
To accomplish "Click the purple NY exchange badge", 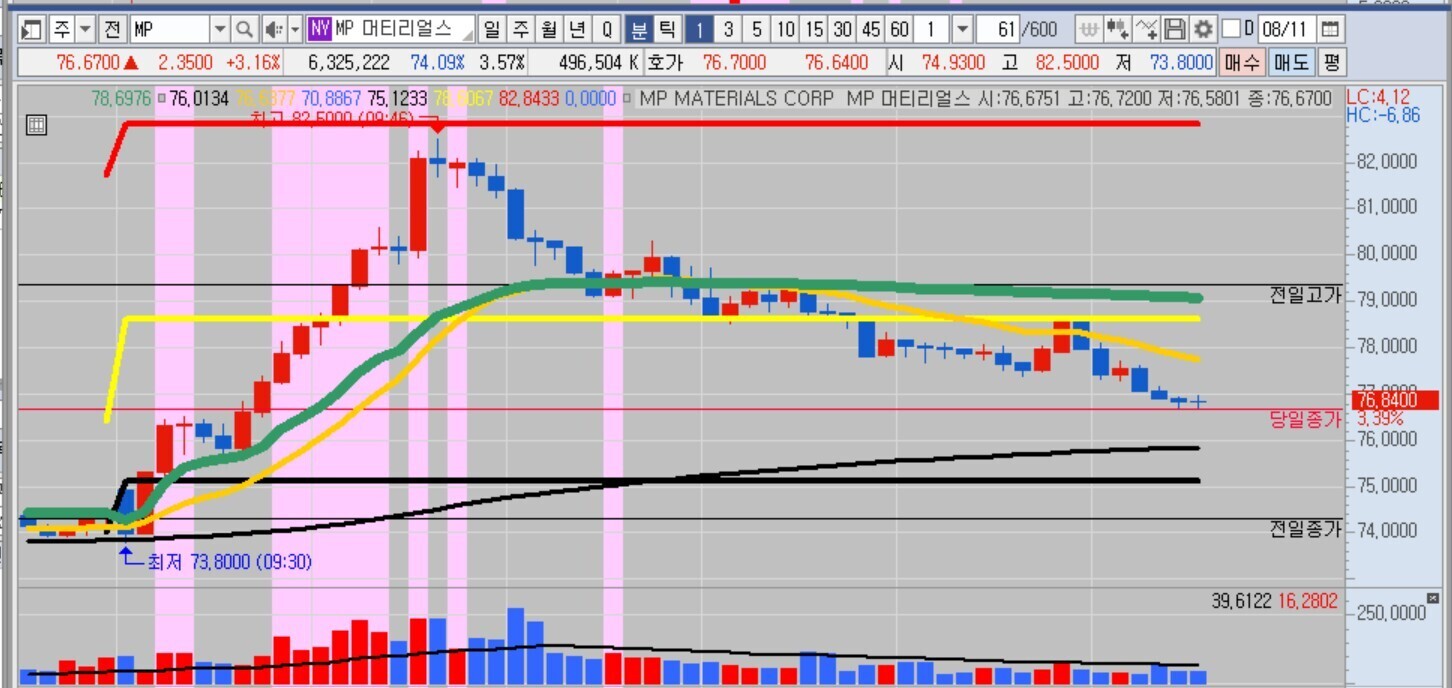I will (x=319, y=28).
